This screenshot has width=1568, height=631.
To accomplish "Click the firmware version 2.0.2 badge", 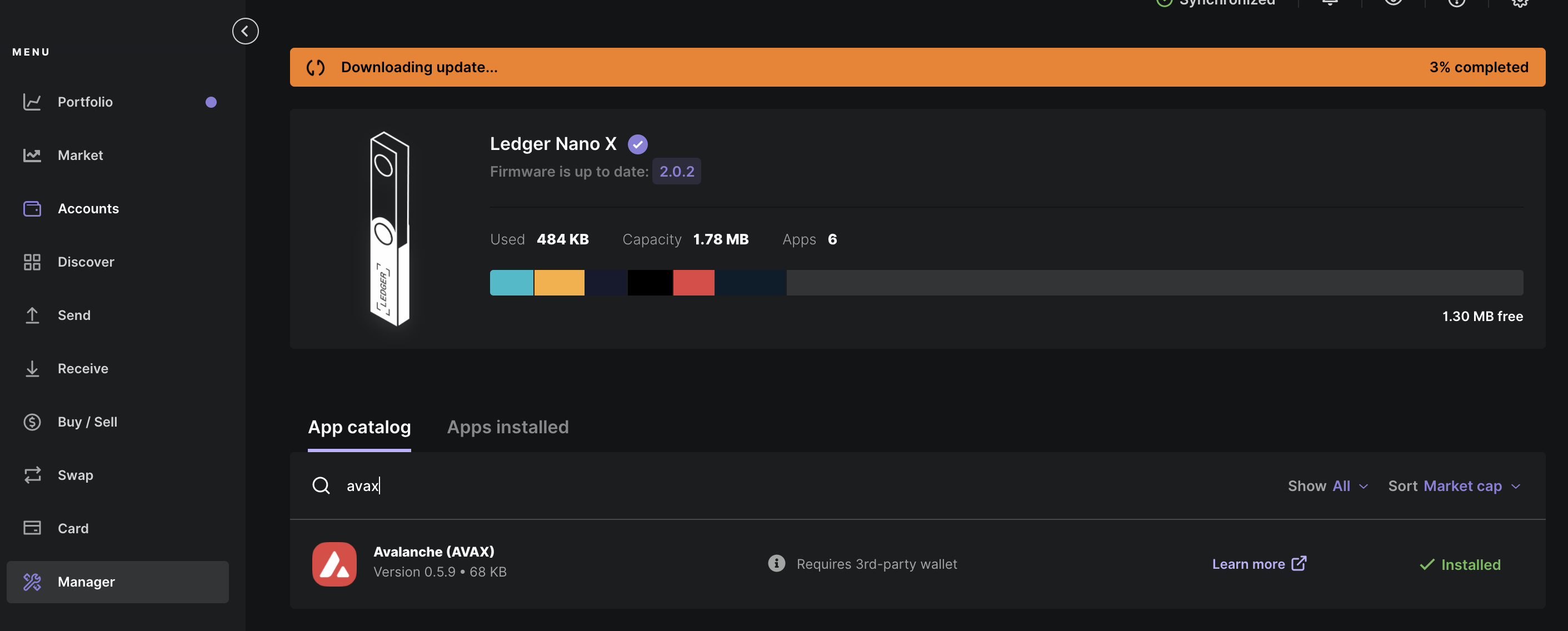I will pos(676,172).
